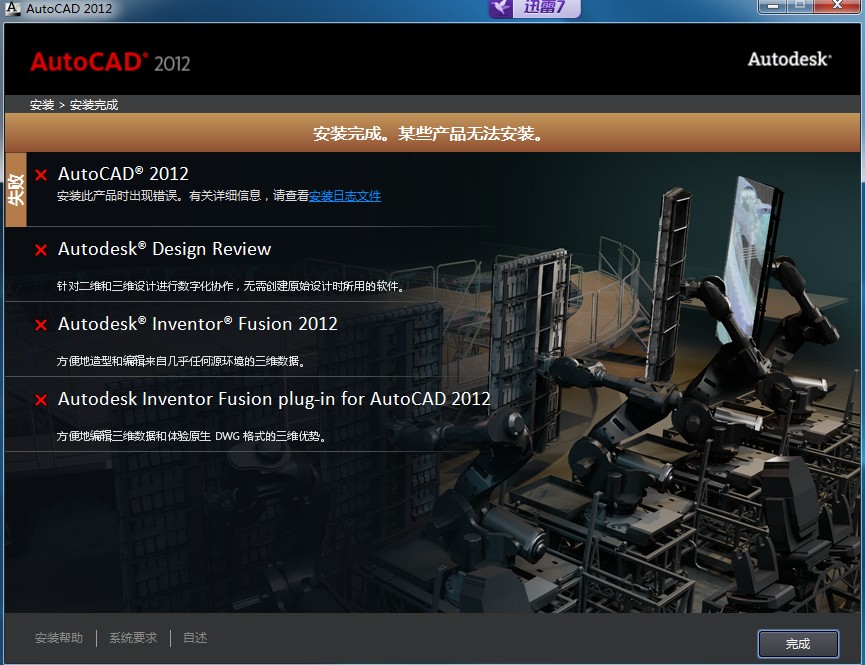Viewport: 865px width, 665px height.
Task: Click the red X beside Inventor Fusion 2012
Action: tap(41, 325)
